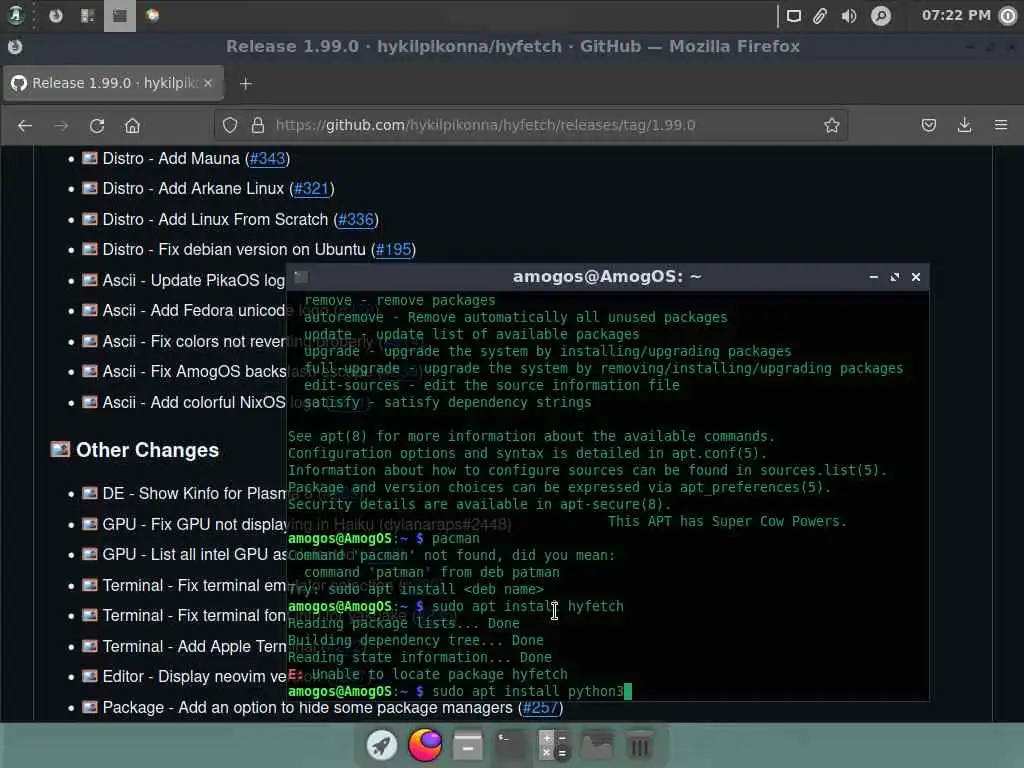The height and width of the screenshot is (768, 1024).
Task: Click the terminal title amogos@AmogOS: ~
Action: 607,277
